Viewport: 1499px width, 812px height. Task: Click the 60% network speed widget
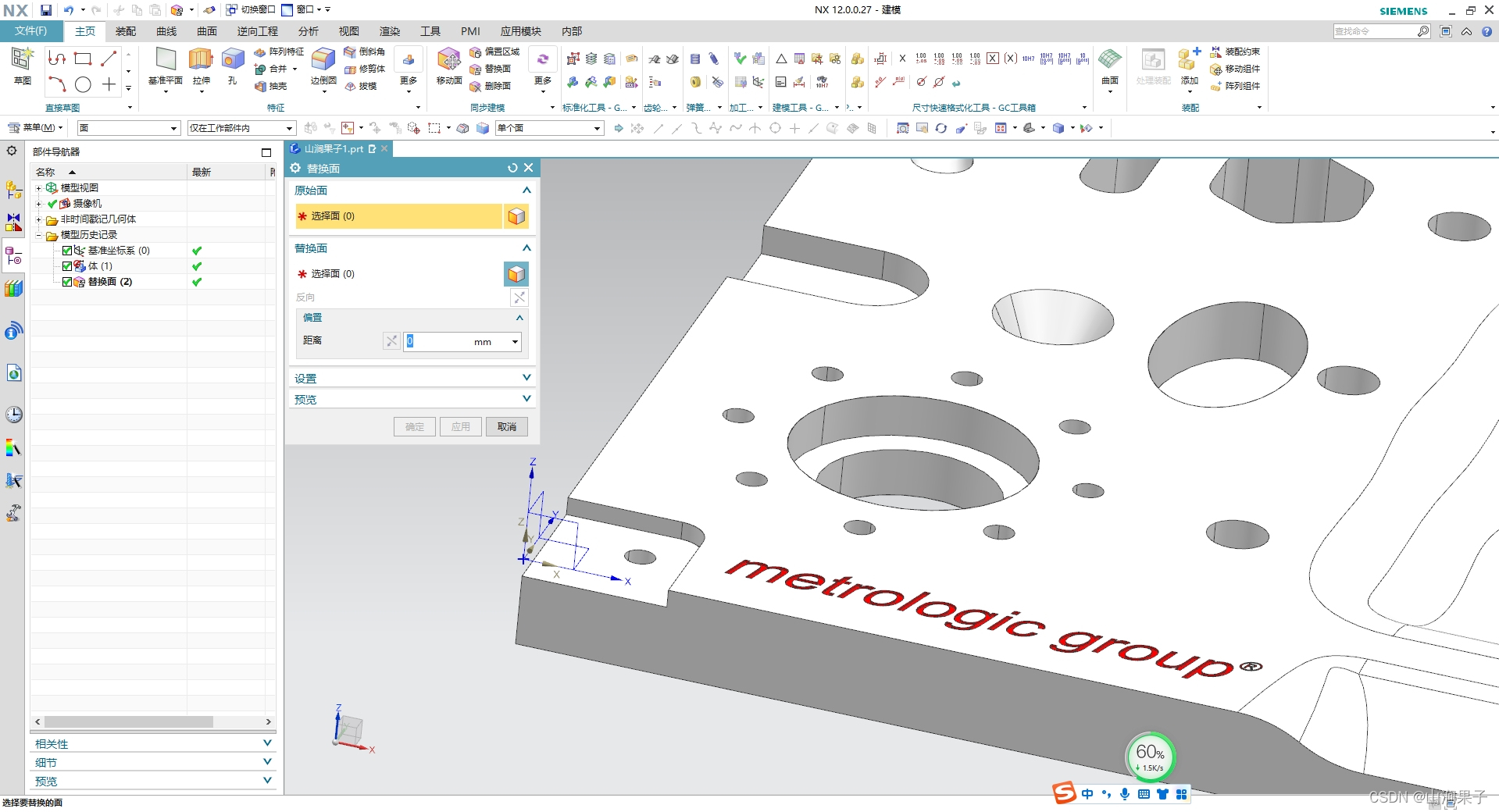1150,756
